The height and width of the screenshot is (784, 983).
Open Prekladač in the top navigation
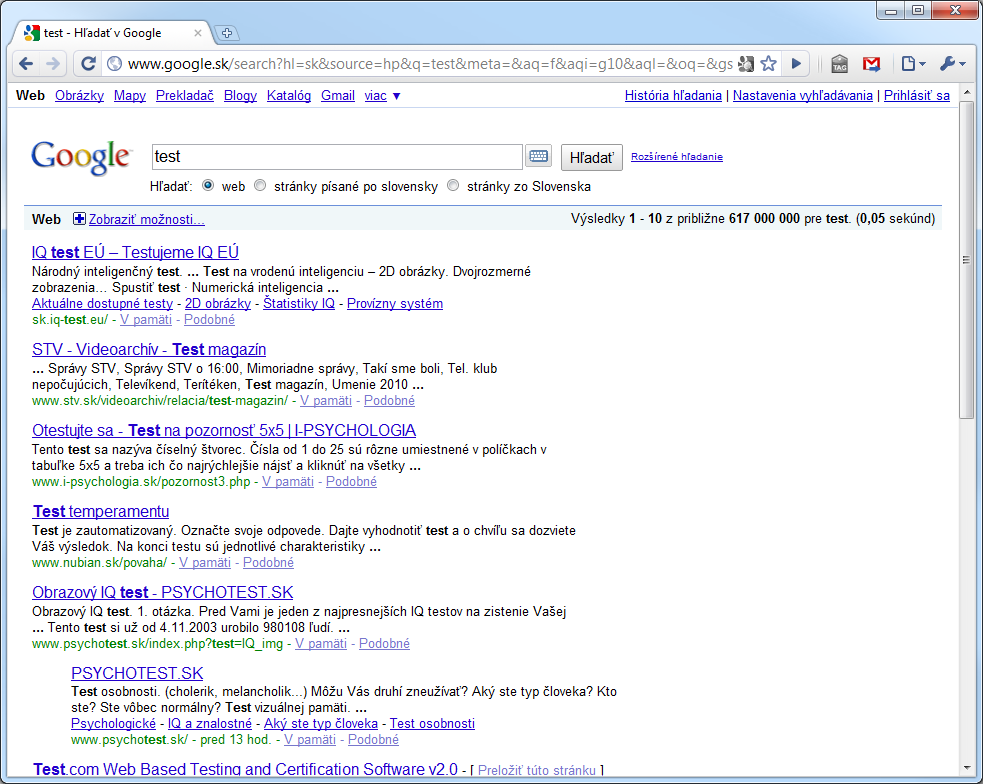click(x=185, y=96)
